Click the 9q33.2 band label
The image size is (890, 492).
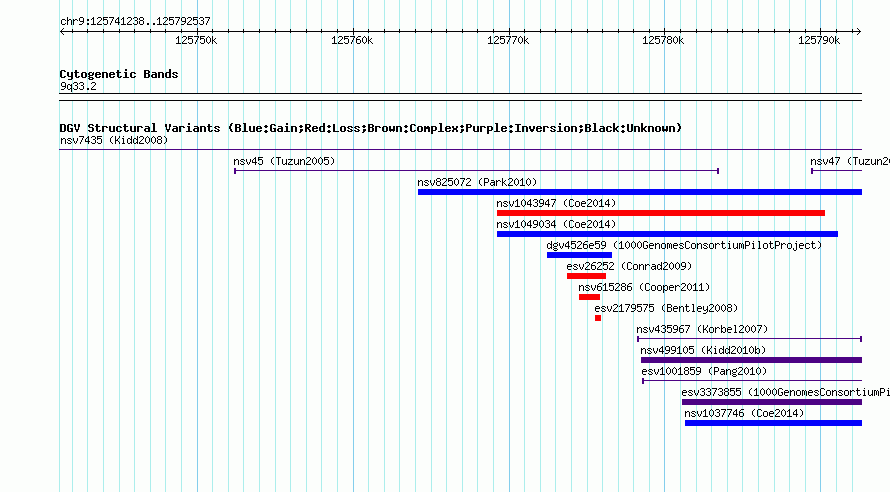tap(78, 86)
